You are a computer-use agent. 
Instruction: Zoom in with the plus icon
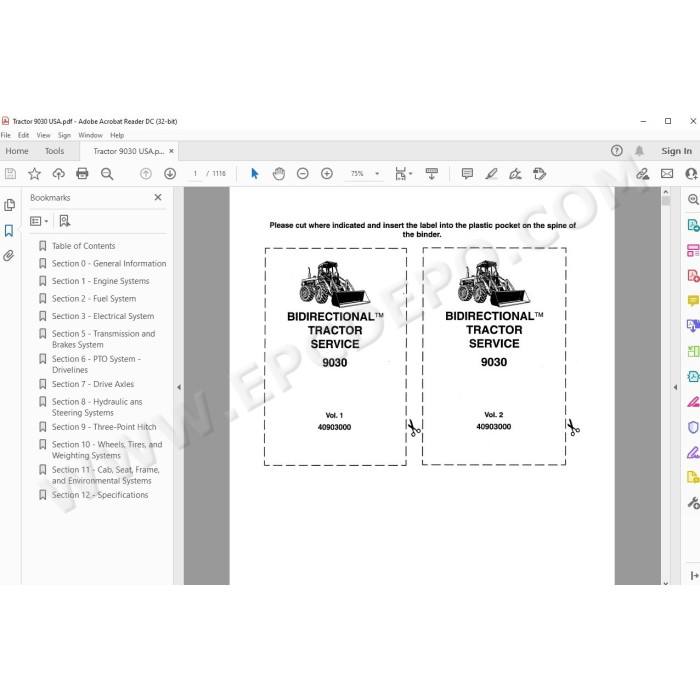coord(327,173)
